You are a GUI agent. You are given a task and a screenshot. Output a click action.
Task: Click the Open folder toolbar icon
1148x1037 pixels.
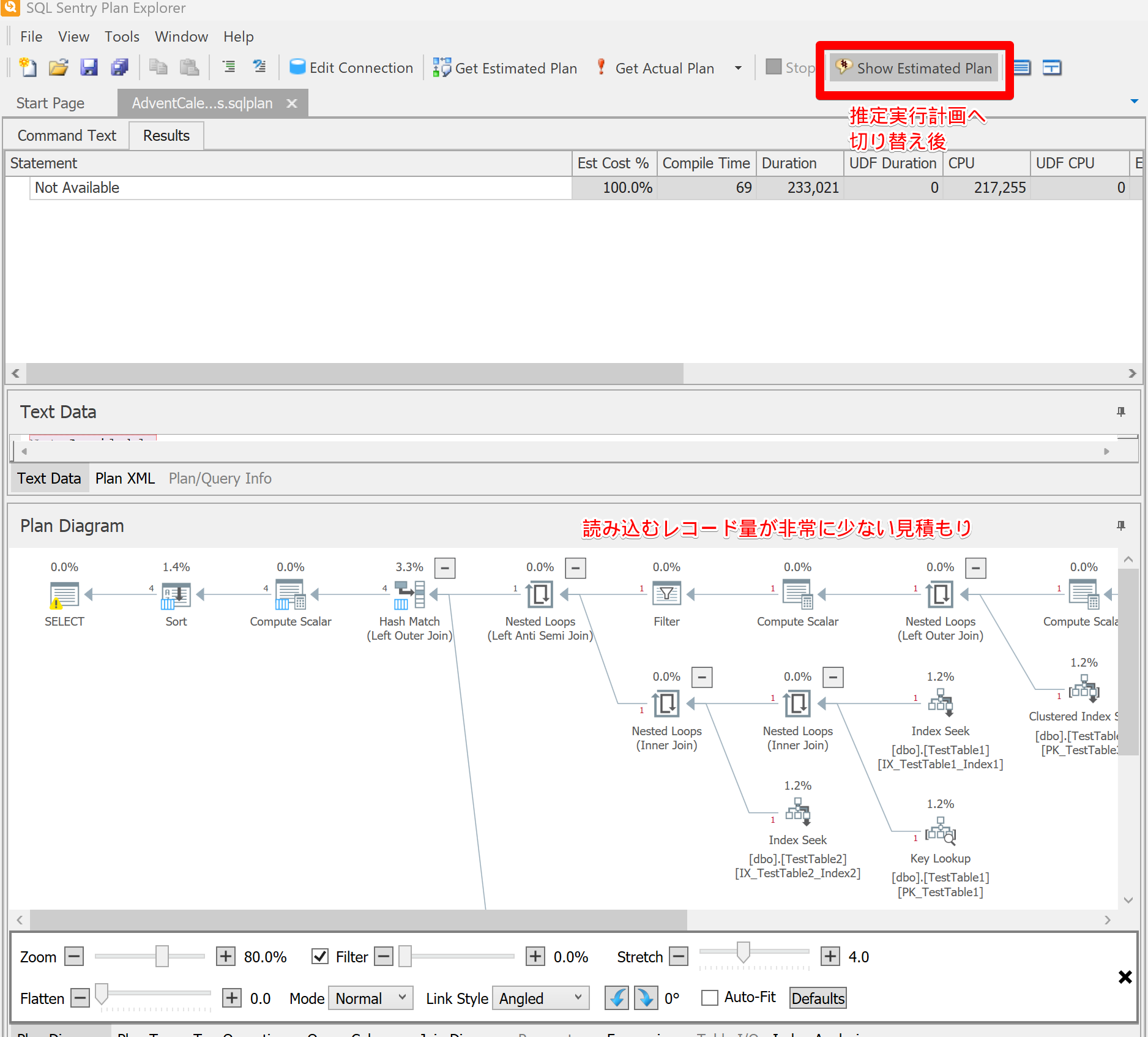point(59,67)
